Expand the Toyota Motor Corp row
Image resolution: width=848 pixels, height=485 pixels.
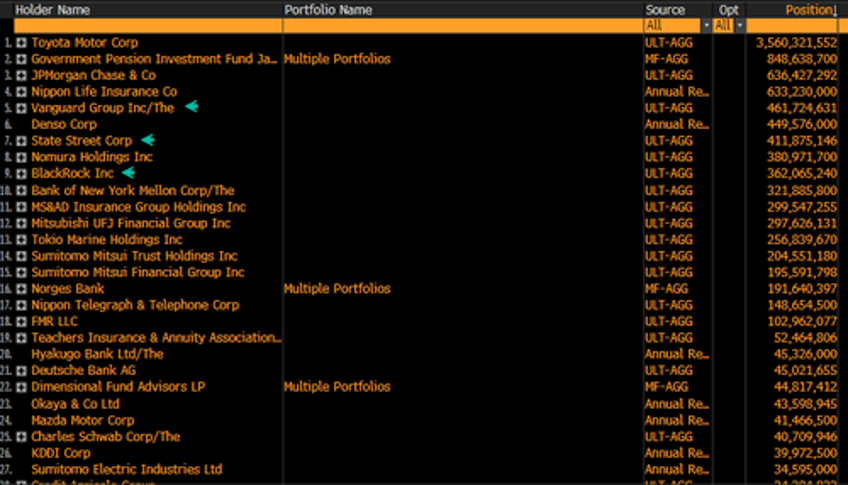coord(21,43)
